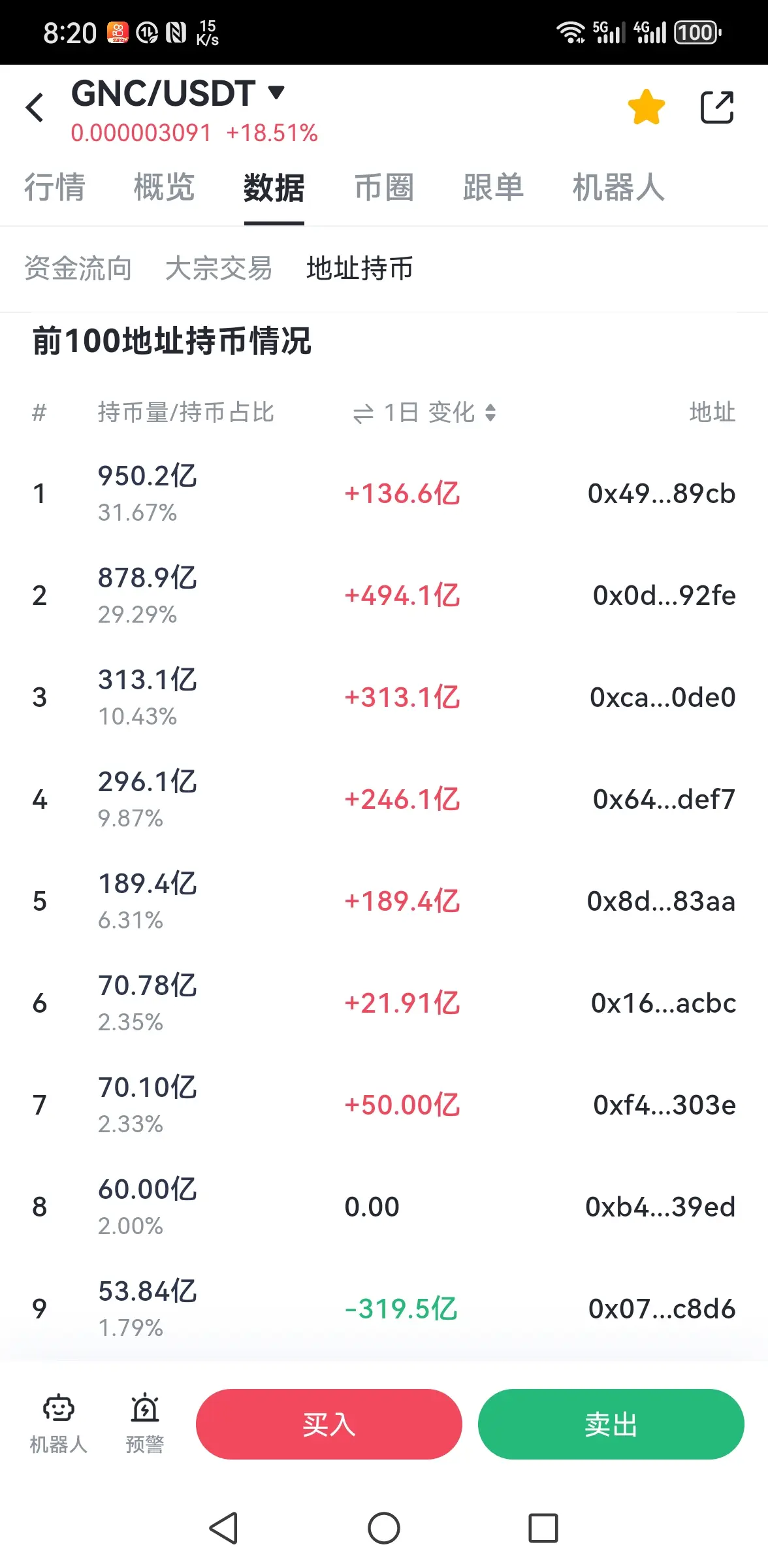Open the 币圈 tab
Screen dimensions: 768x1568
(x=384, y=188)
